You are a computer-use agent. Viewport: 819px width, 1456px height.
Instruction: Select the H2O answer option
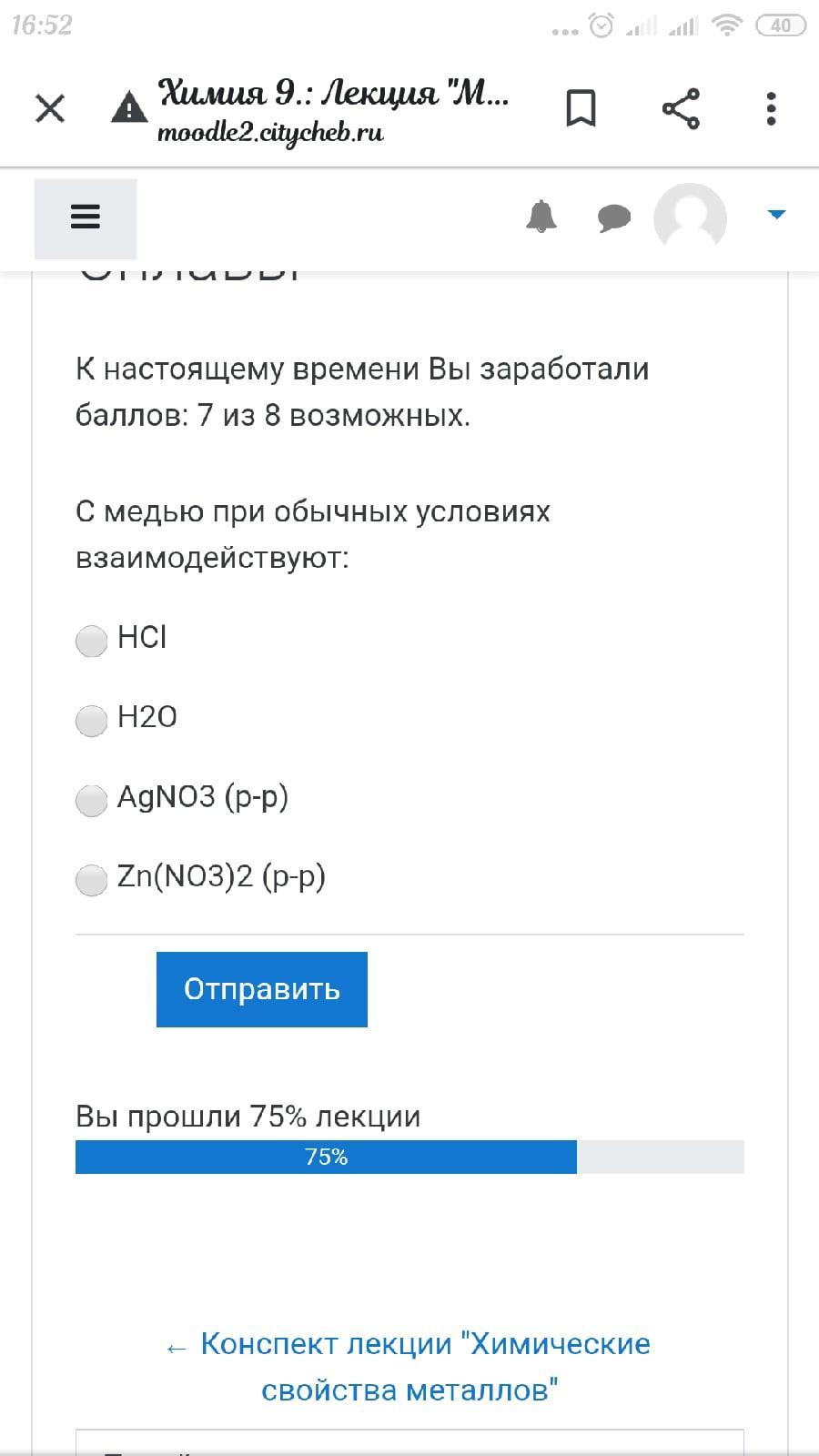pyautogui.click(x=91, y=720)
